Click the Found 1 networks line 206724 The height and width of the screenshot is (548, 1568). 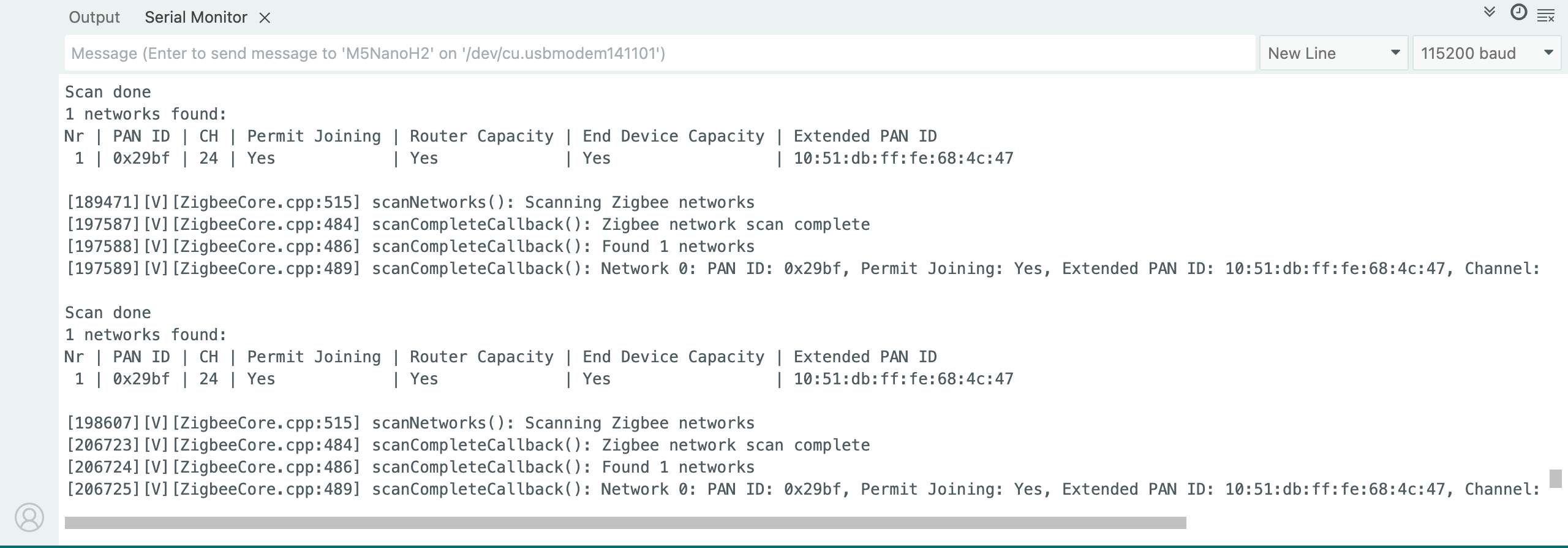point(410,468)
